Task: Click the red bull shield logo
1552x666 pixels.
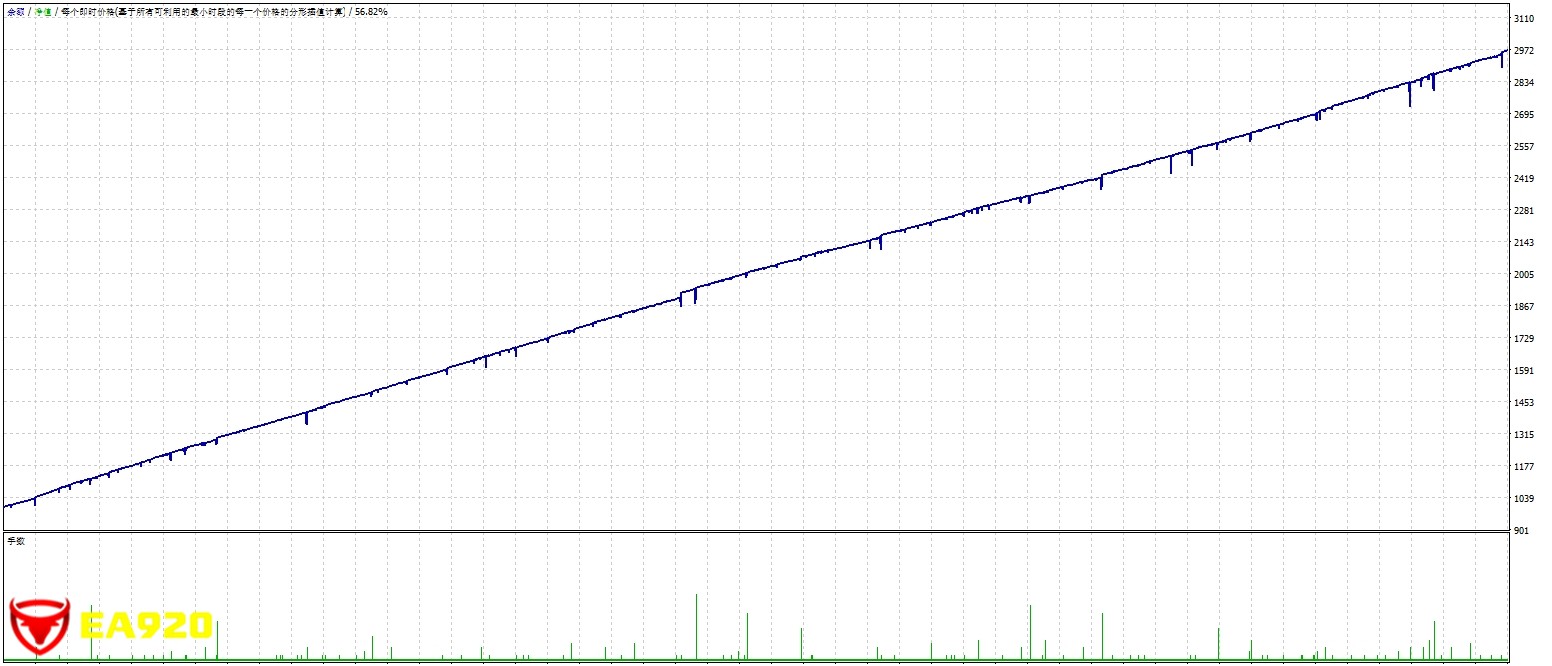Action: tap(39, 624)
